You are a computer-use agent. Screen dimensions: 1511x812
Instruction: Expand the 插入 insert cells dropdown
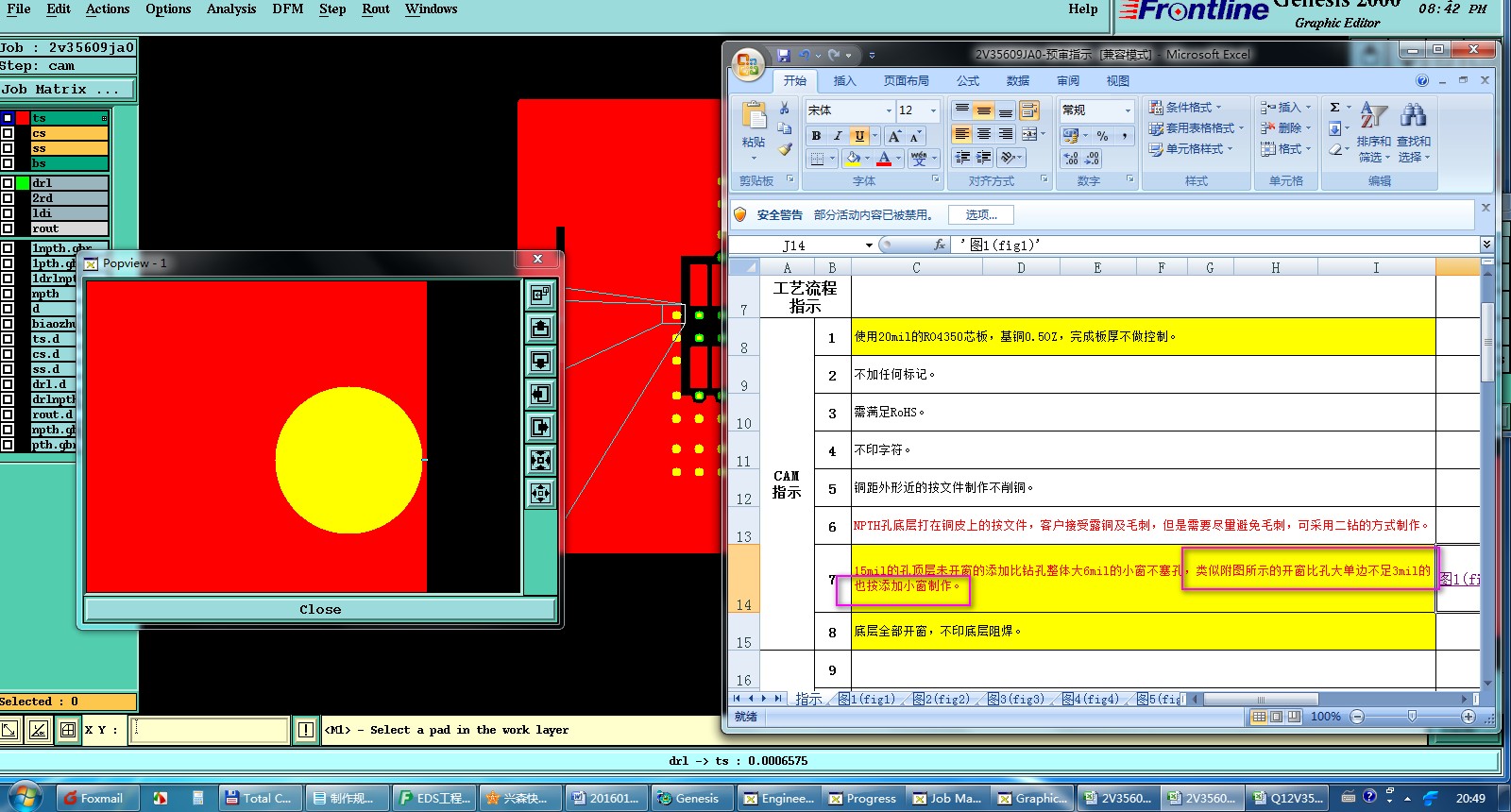click(1285, 107)
